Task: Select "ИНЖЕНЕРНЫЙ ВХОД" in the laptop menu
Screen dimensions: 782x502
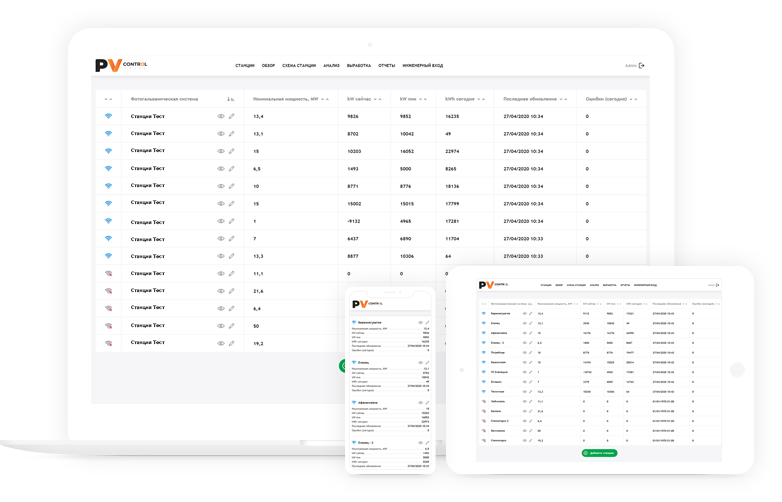Action: 425,66
